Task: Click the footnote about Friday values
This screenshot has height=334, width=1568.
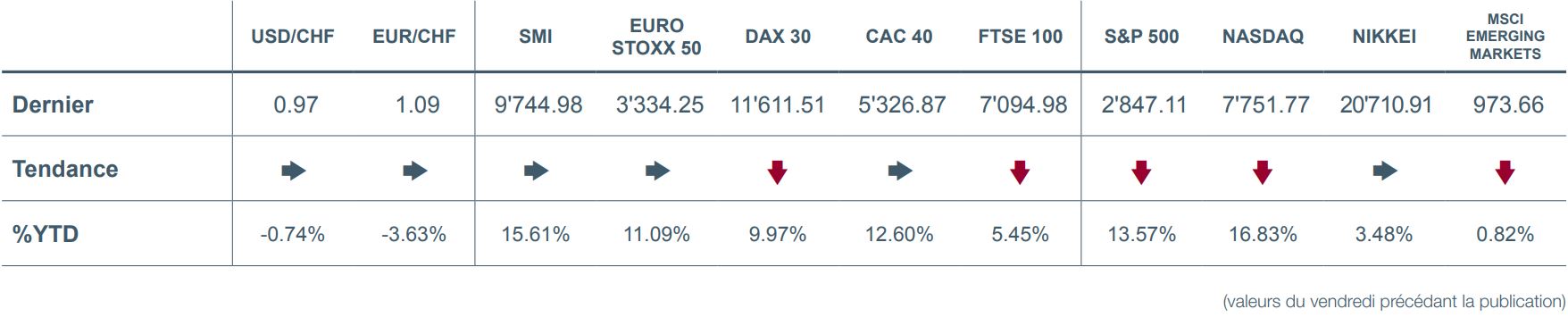Action: (x=1394, y=302)
